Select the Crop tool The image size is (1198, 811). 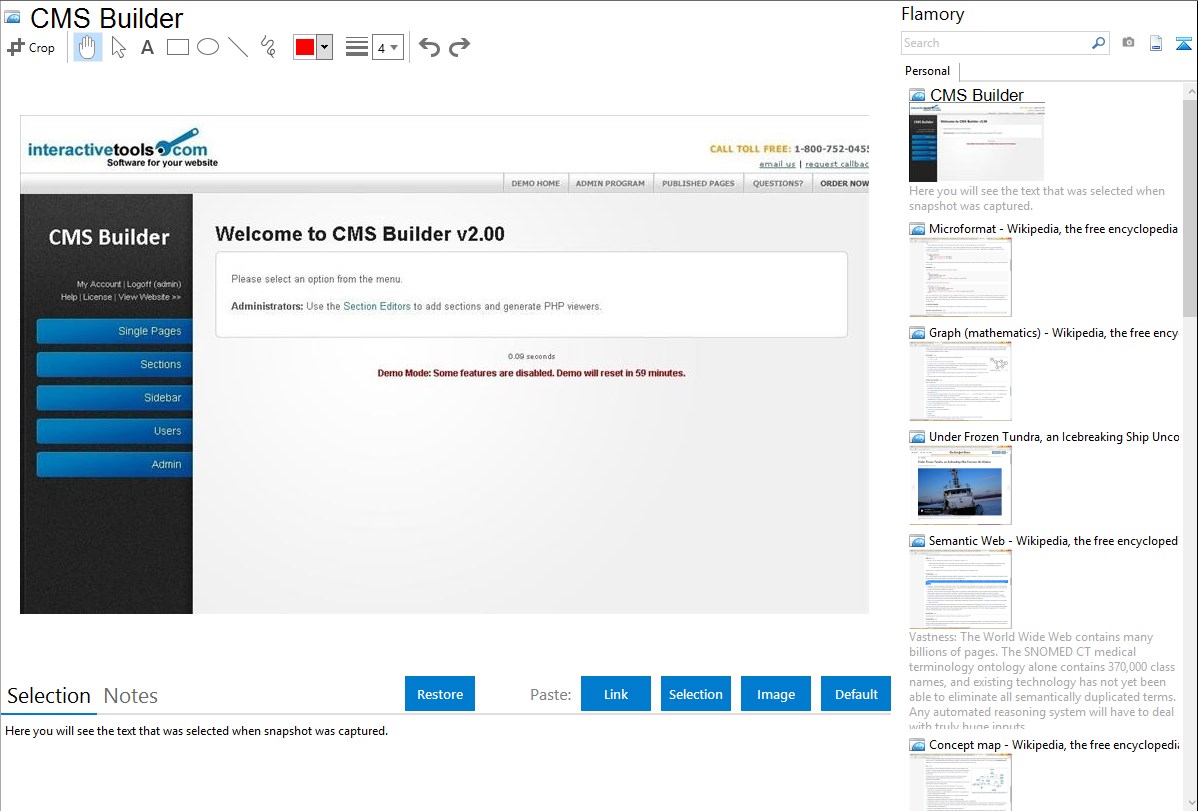(31, 47)
